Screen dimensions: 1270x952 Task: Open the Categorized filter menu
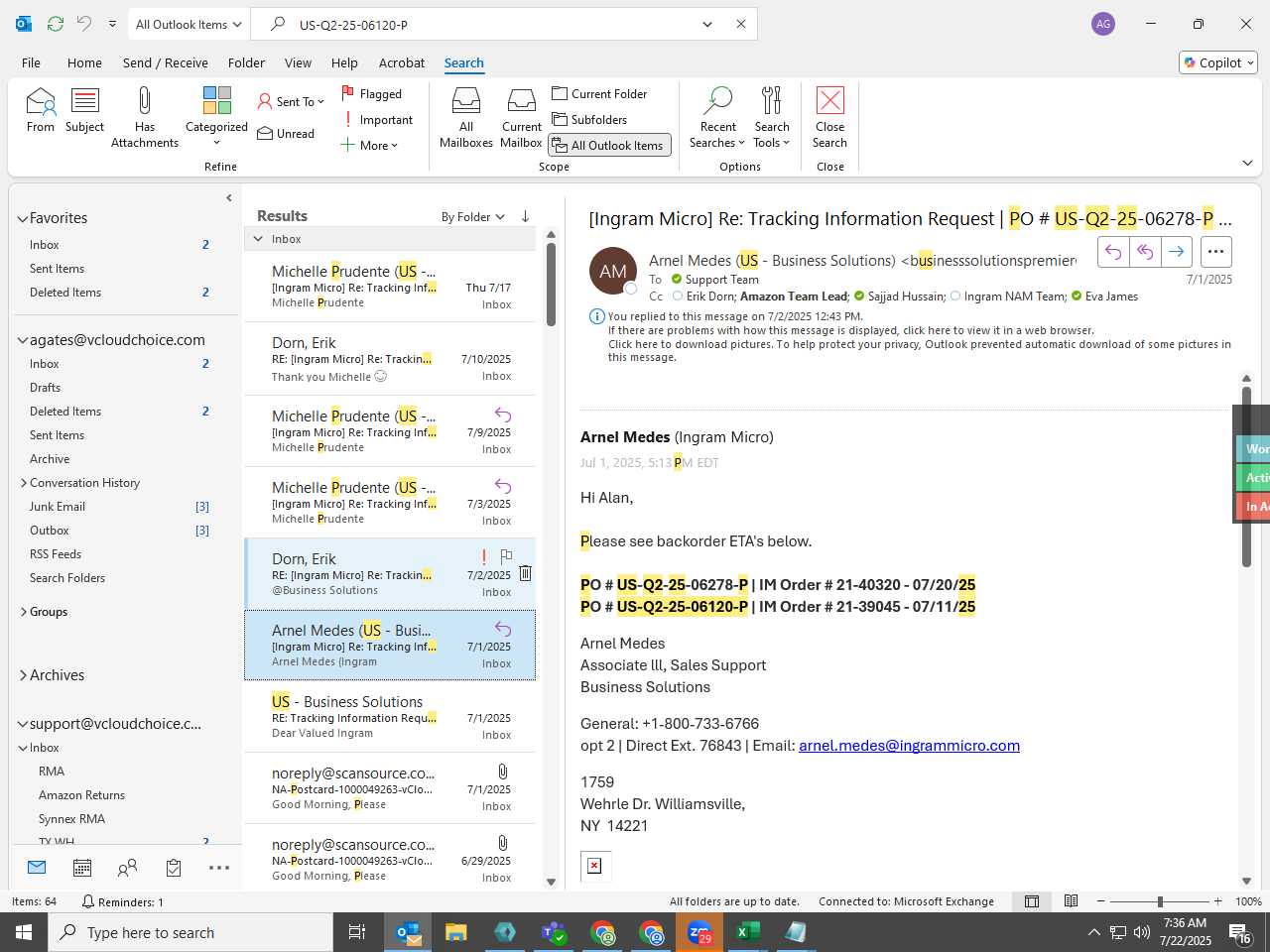(x=216, y=117)
